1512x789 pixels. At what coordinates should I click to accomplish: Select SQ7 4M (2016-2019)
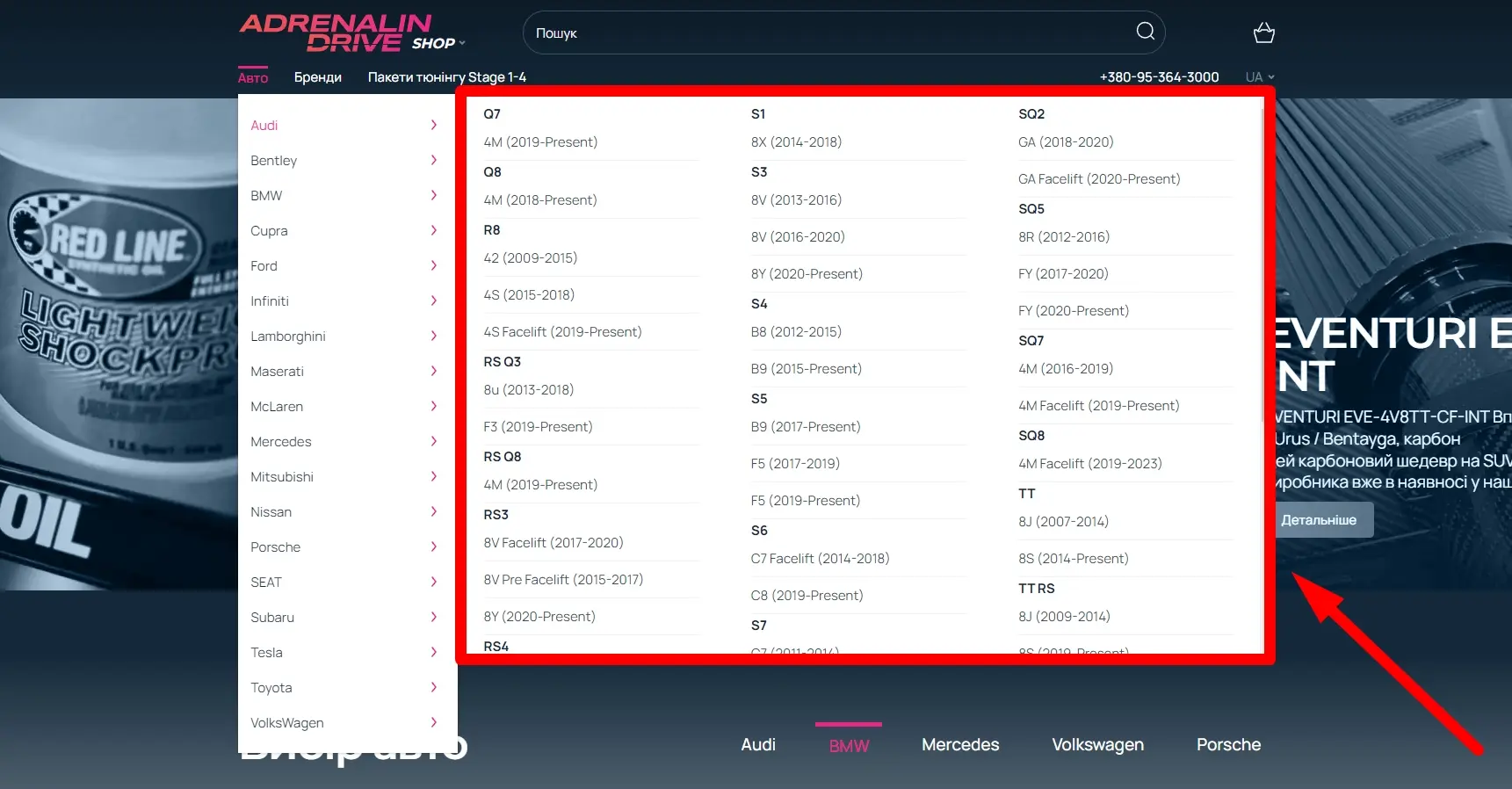coord(1066,368)
